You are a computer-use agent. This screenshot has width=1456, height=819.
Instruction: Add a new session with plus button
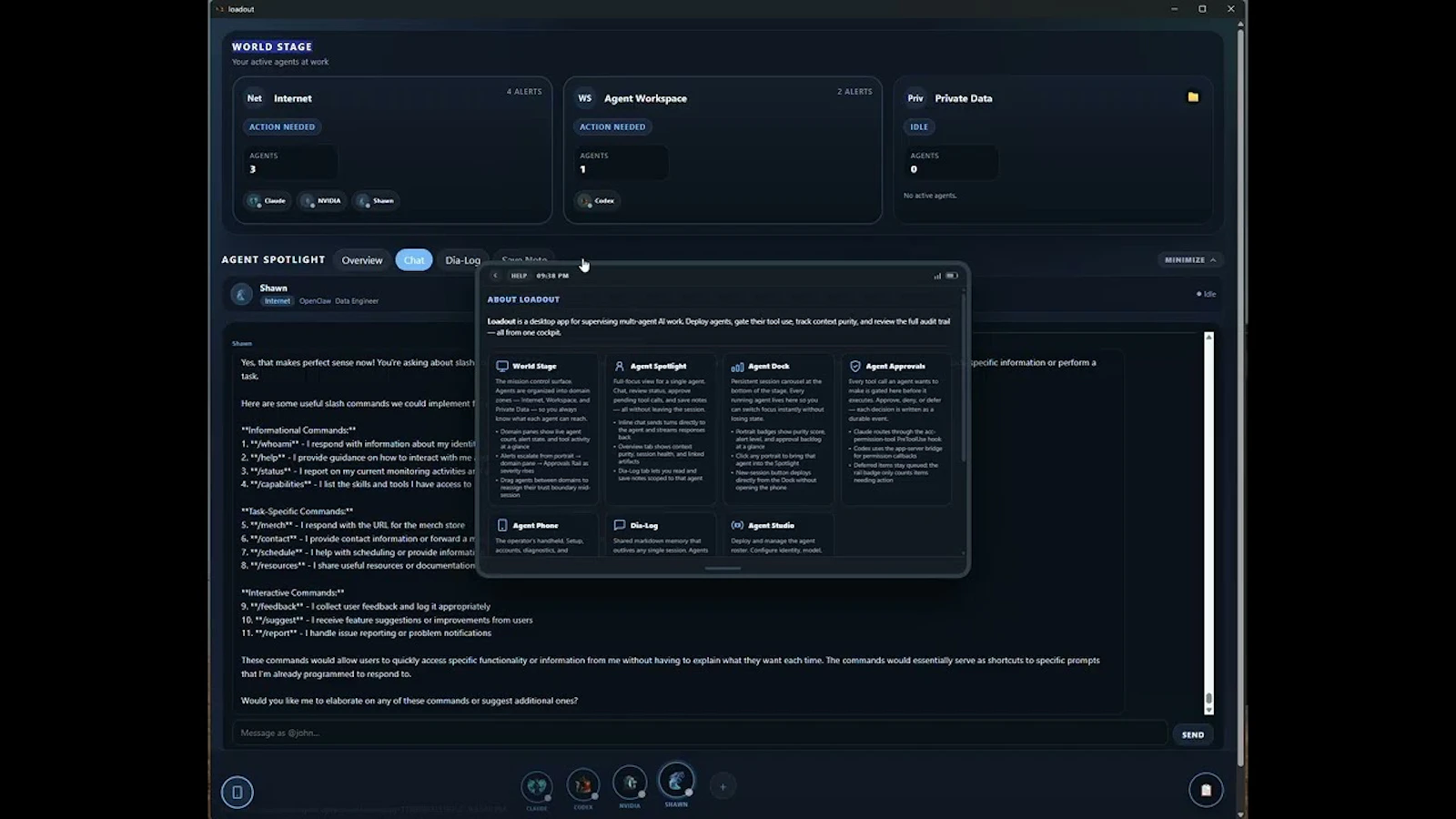point(723,786)
